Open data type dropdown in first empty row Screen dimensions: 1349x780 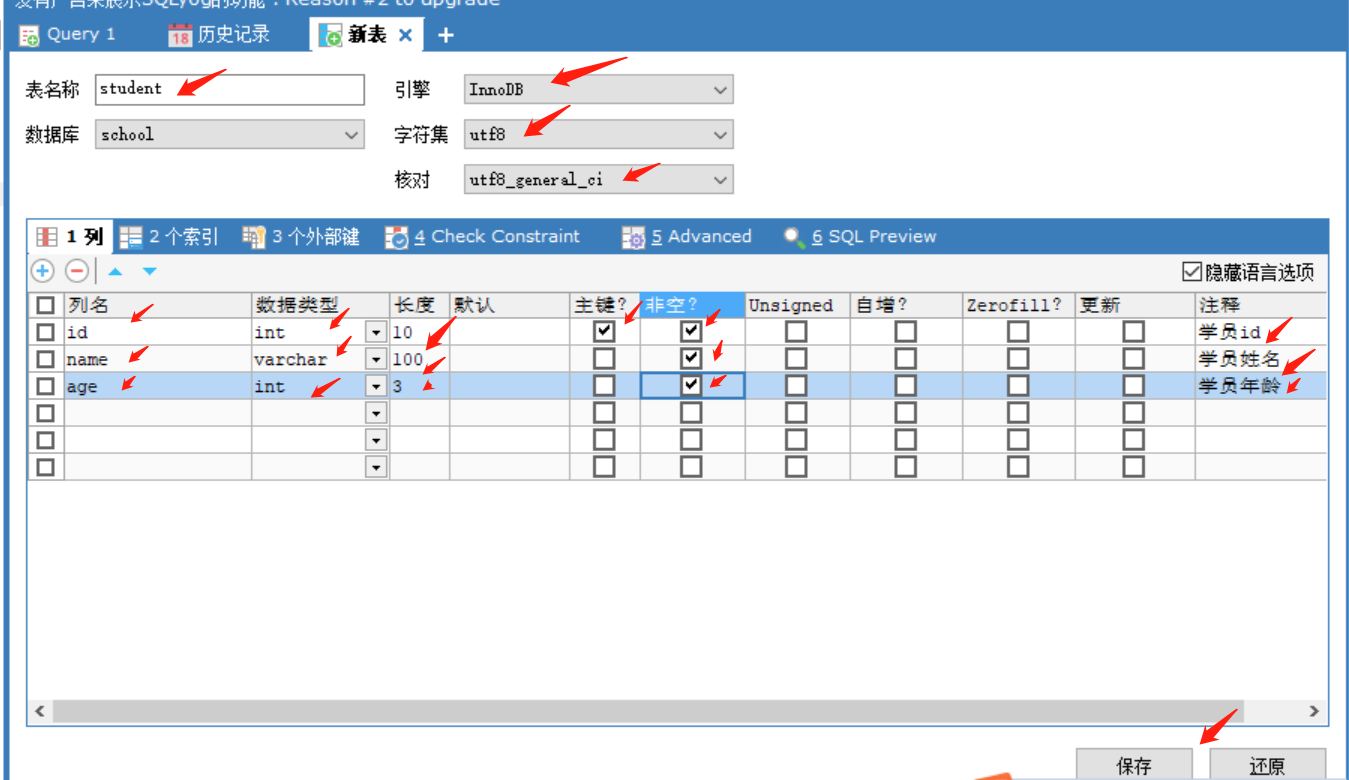[376, 413]
